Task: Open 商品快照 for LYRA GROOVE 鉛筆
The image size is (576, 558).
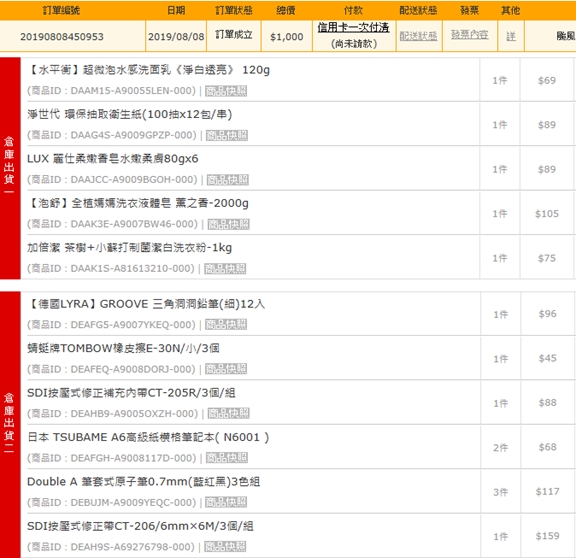Action: pos(226,324)
